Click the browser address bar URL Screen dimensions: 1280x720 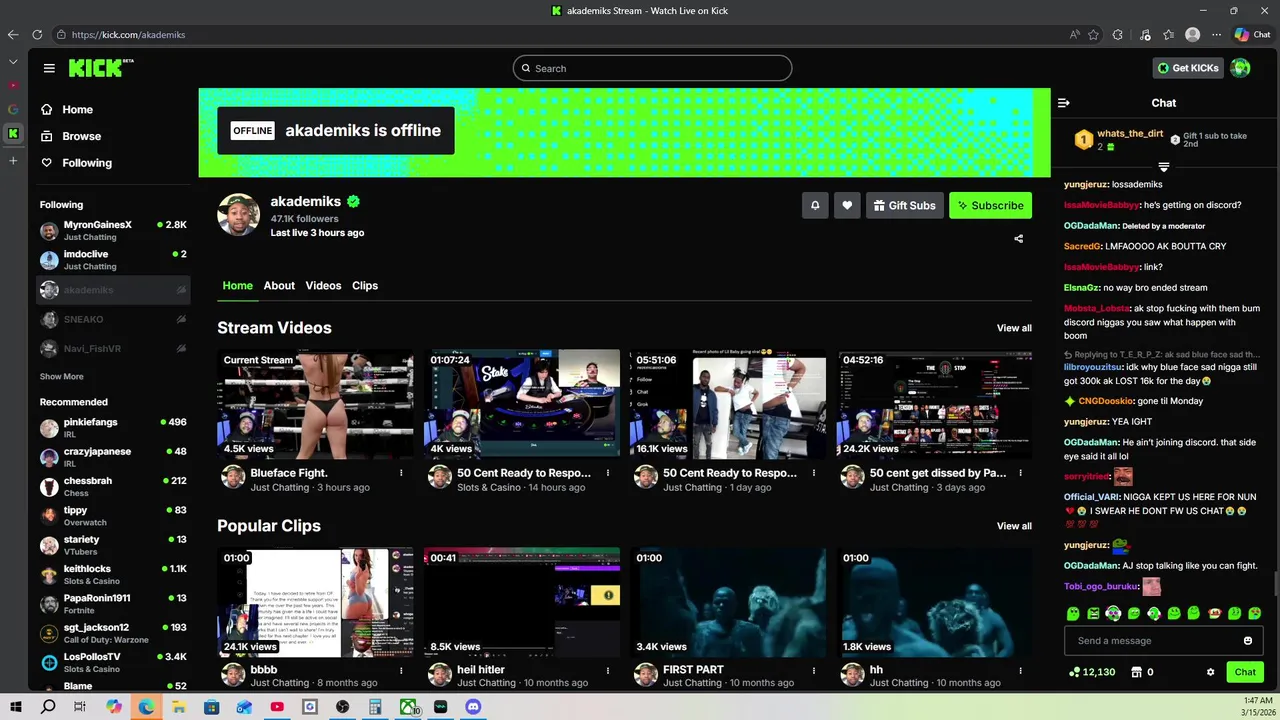pyautogui.click(x=128, y=34)
